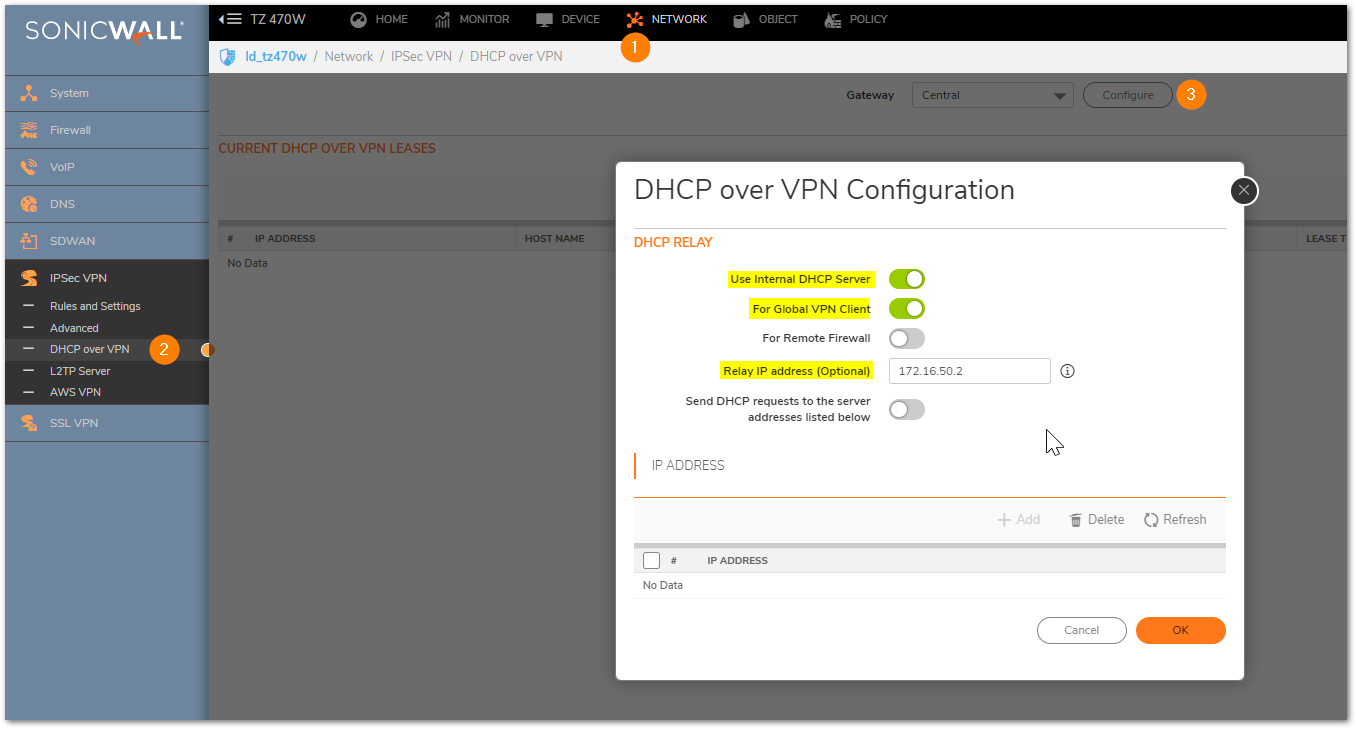Expand the Firewall sidebar section

[70, 130]
